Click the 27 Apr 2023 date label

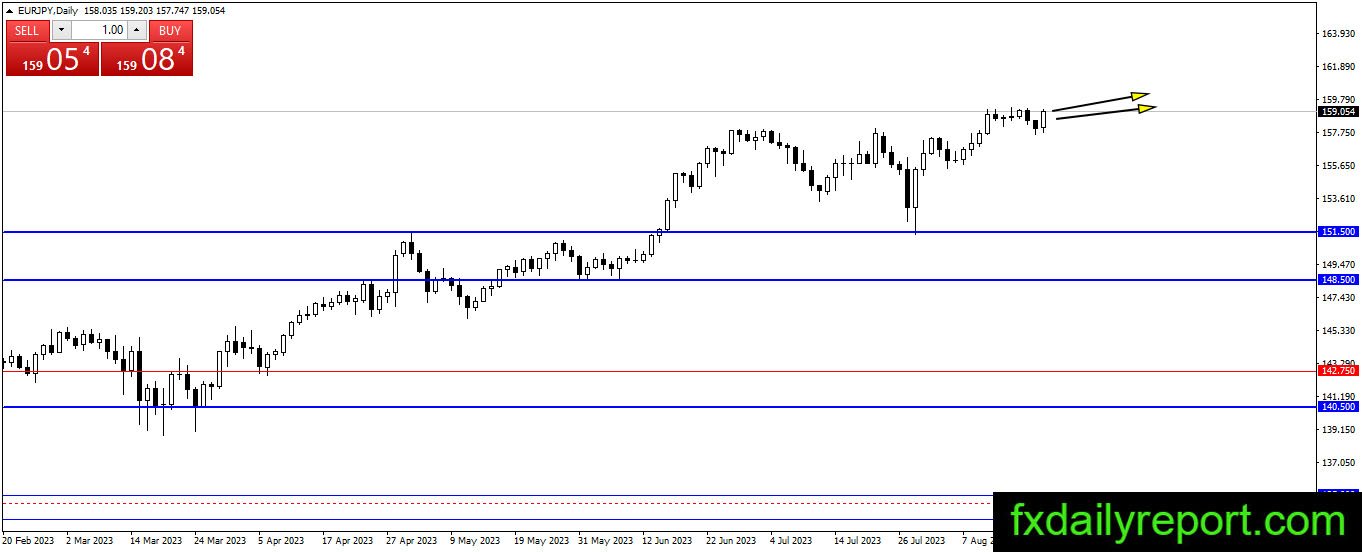(411, 541)
